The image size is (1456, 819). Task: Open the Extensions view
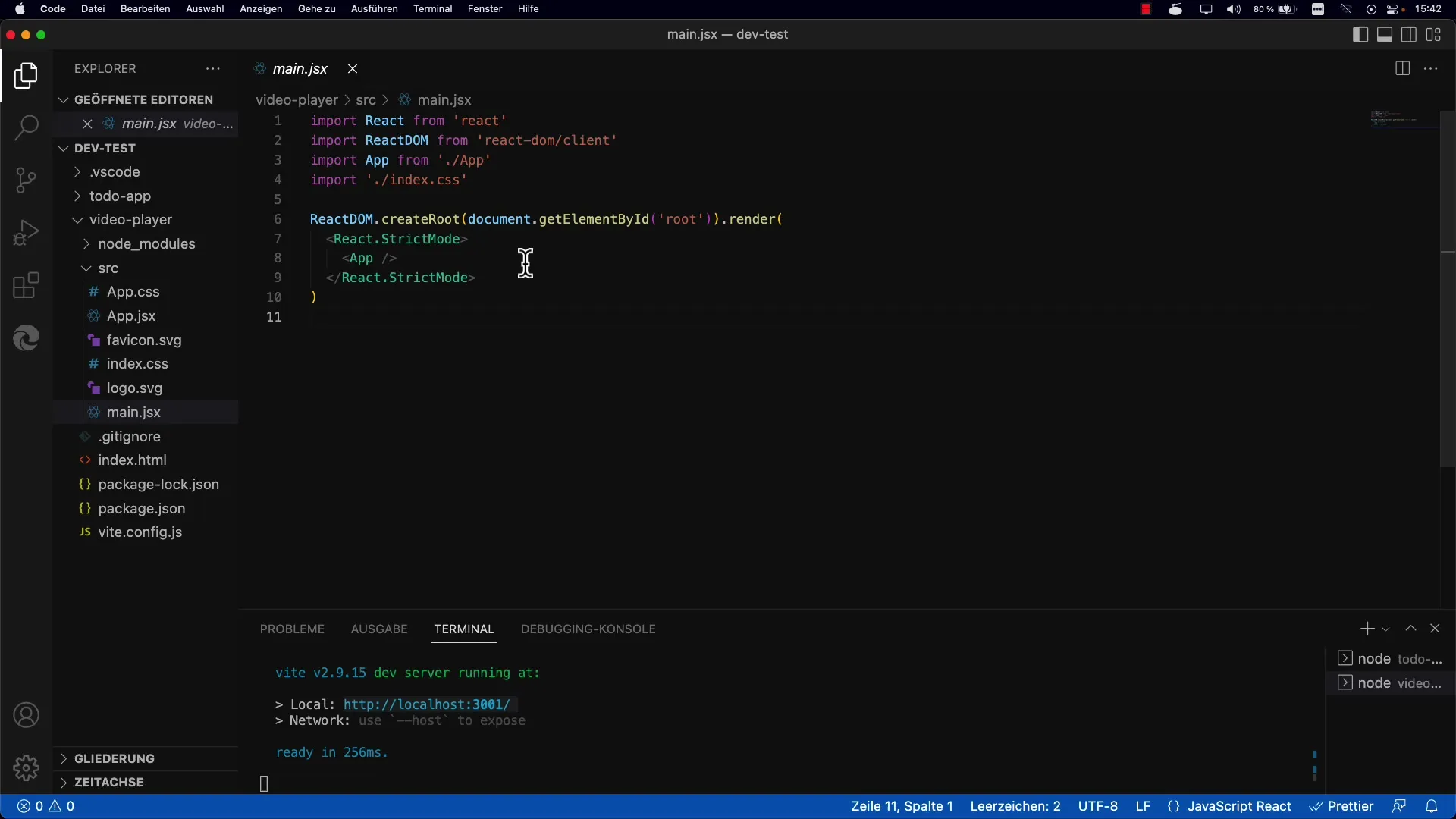point(26,286)
